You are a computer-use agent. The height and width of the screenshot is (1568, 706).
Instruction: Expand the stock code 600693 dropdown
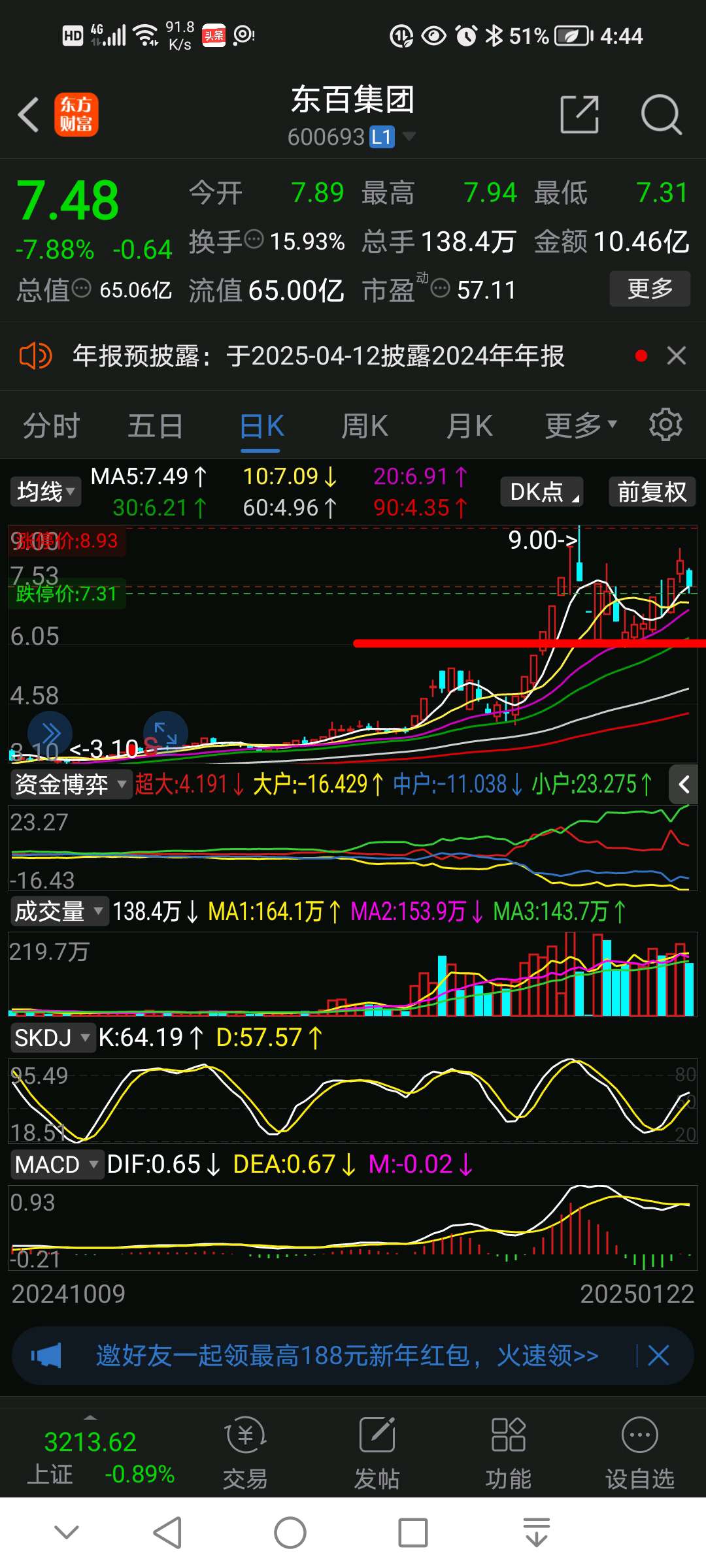coord(409,137)
